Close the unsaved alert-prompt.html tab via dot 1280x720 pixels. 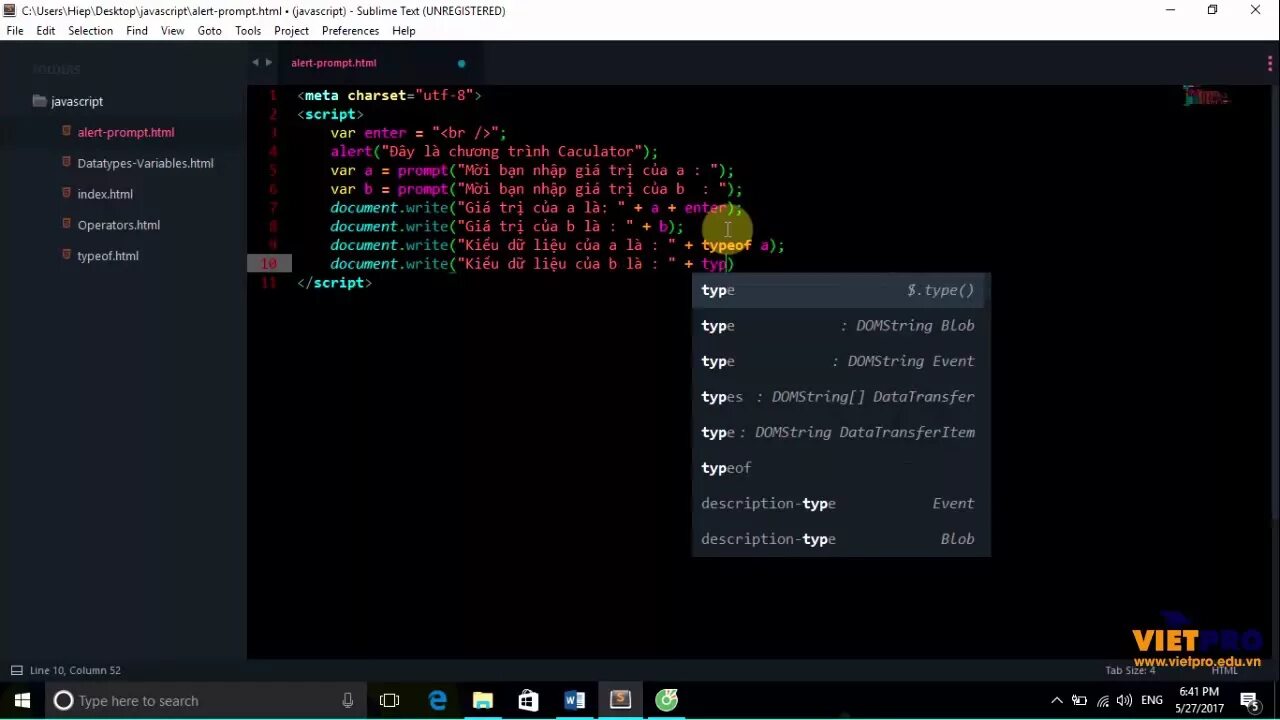[461, 63]
